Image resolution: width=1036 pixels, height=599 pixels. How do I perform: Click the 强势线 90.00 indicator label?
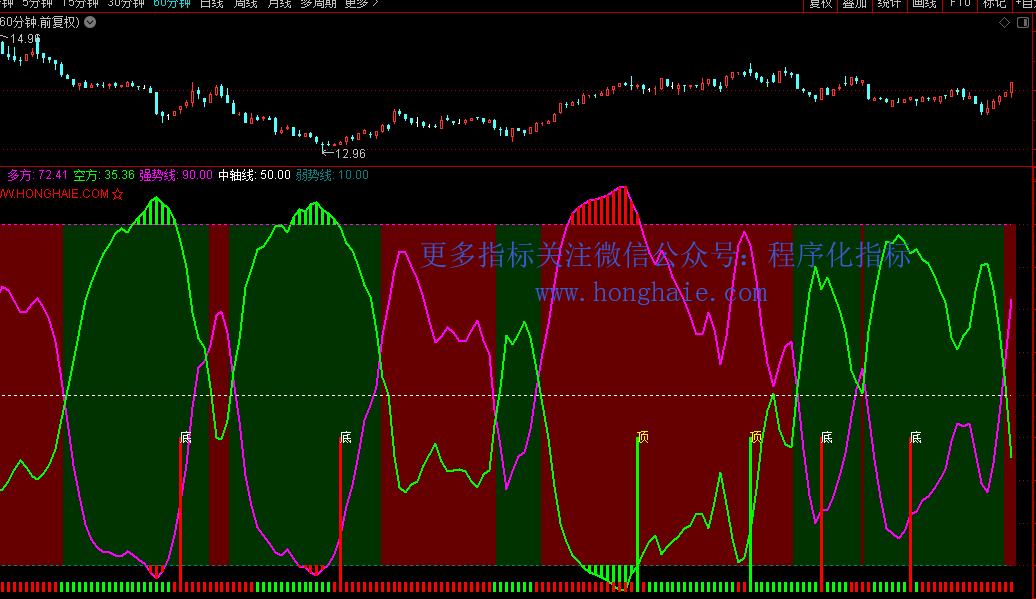point(176,175)
